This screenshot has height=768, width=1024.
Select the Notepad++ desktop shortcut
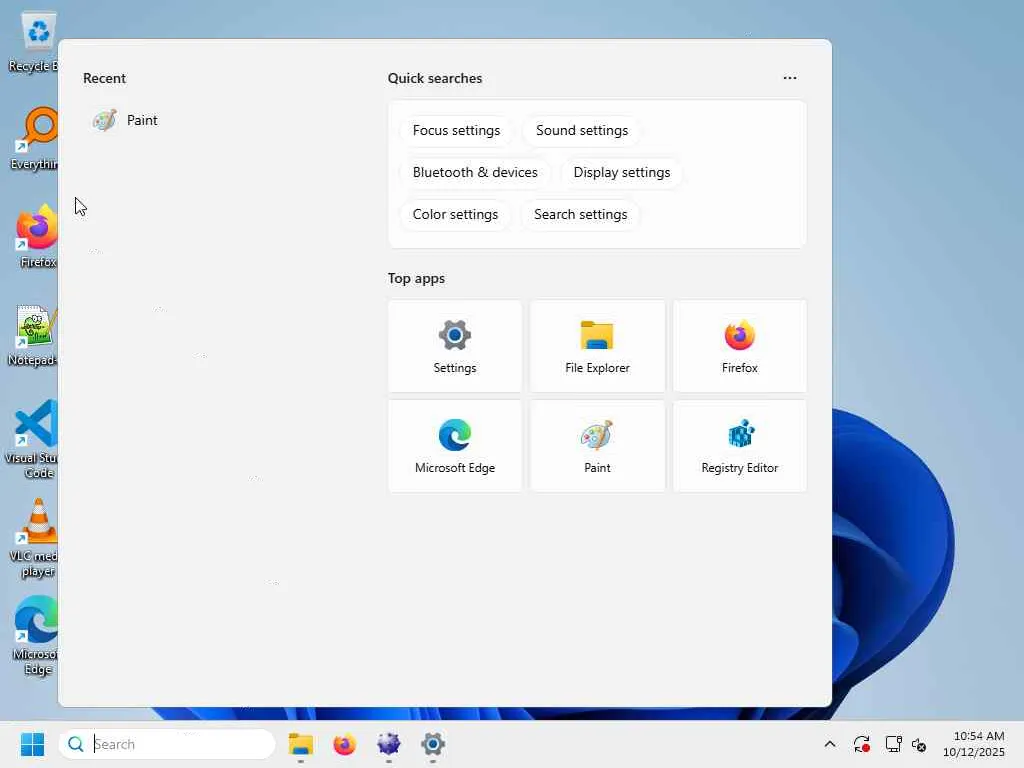point(33,336)
